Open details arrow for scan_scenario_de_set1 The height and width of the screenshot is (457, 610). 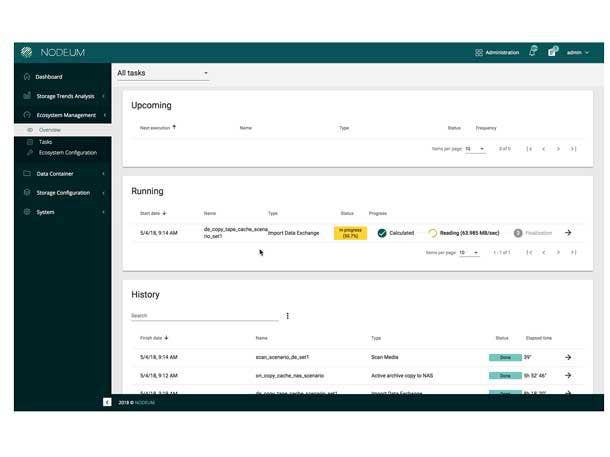tap(568, 357)
